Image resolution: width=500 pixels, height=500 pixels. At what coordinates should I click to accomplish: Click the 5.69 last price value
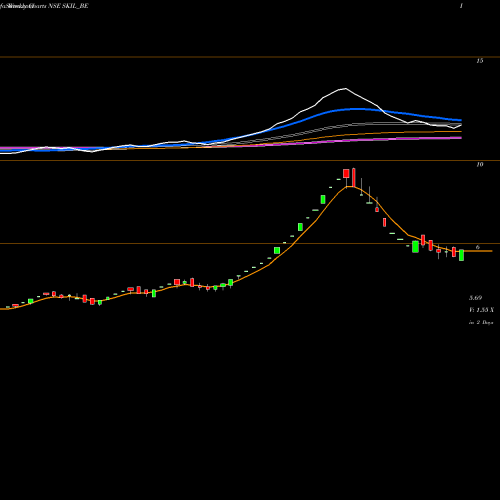point(475,298)
